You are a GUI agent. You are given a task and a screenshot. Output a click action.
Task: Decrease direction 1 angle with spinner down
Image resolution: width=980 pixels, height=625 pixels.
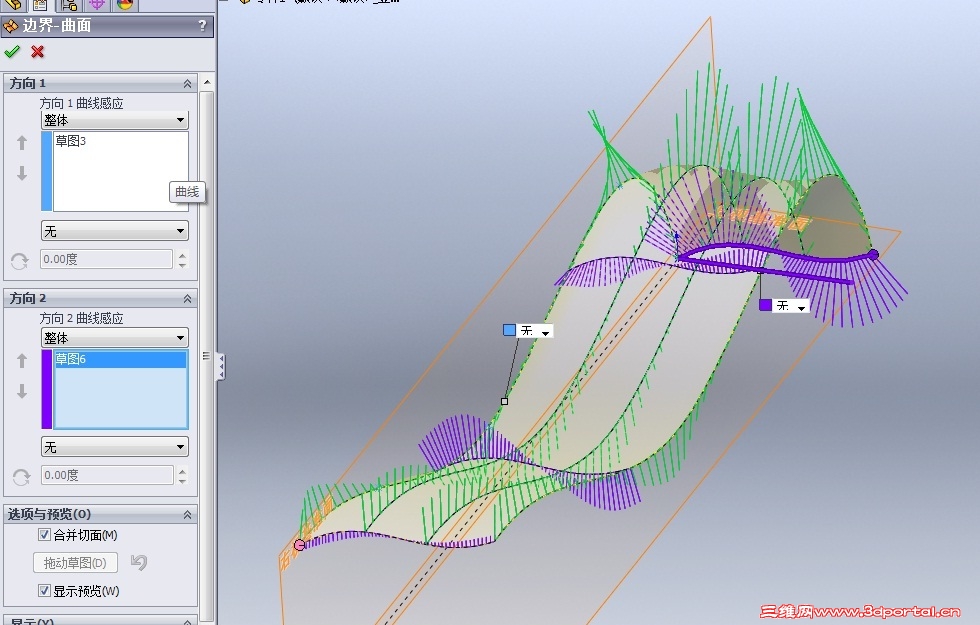click(182, 264)
